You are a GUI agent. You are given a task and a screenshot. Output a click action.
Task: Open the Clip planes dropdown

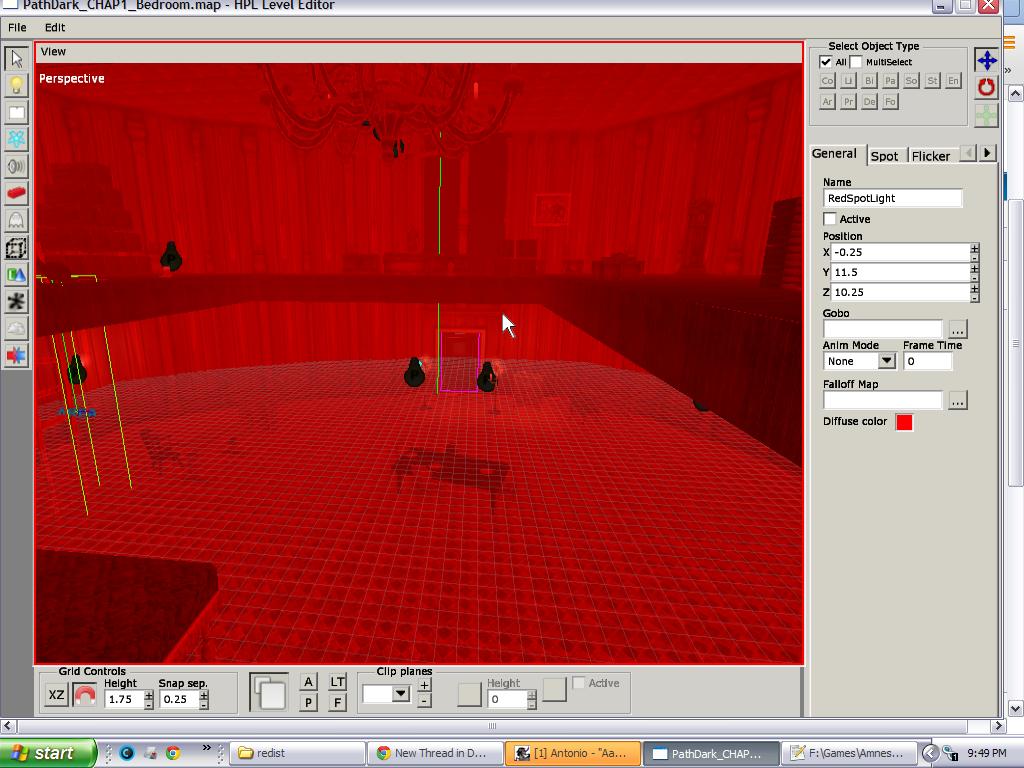pyautogui.click(x=387, y=694)
